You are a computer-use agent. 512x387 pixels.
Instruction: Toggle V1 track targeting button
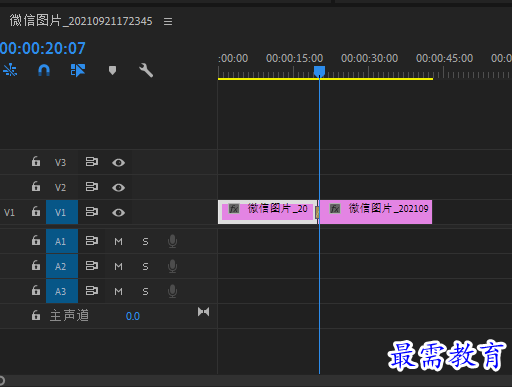62,212
